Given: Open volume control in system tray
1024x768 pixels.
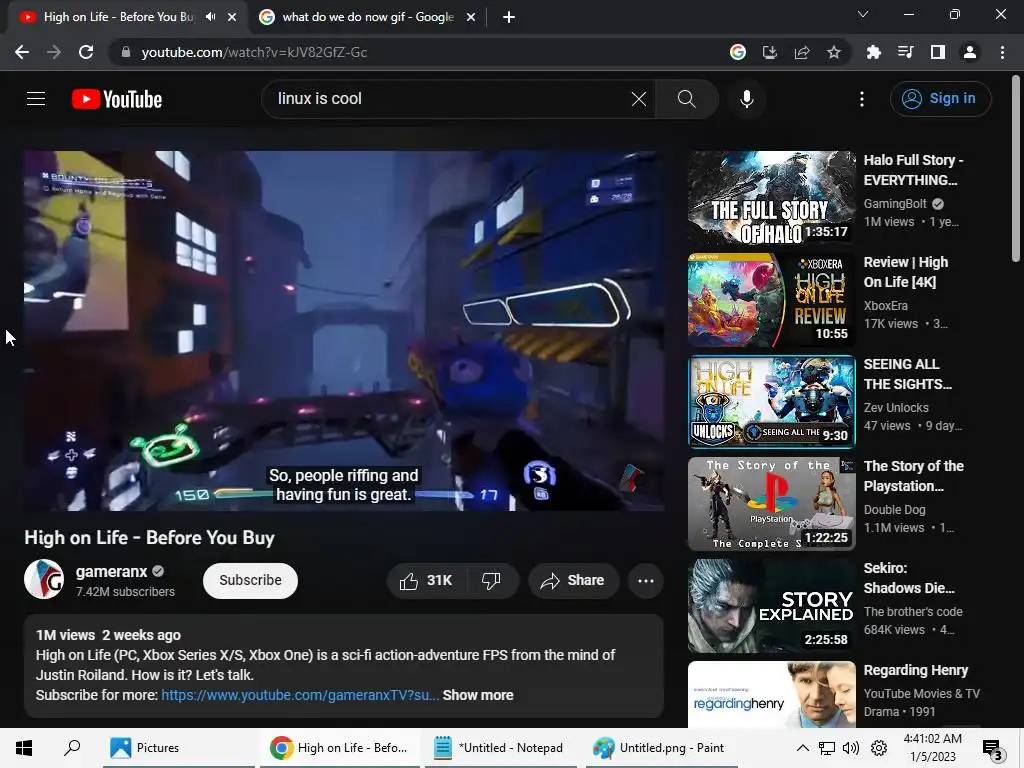Looking at the screenshot, I should click(x=851, y=748).
